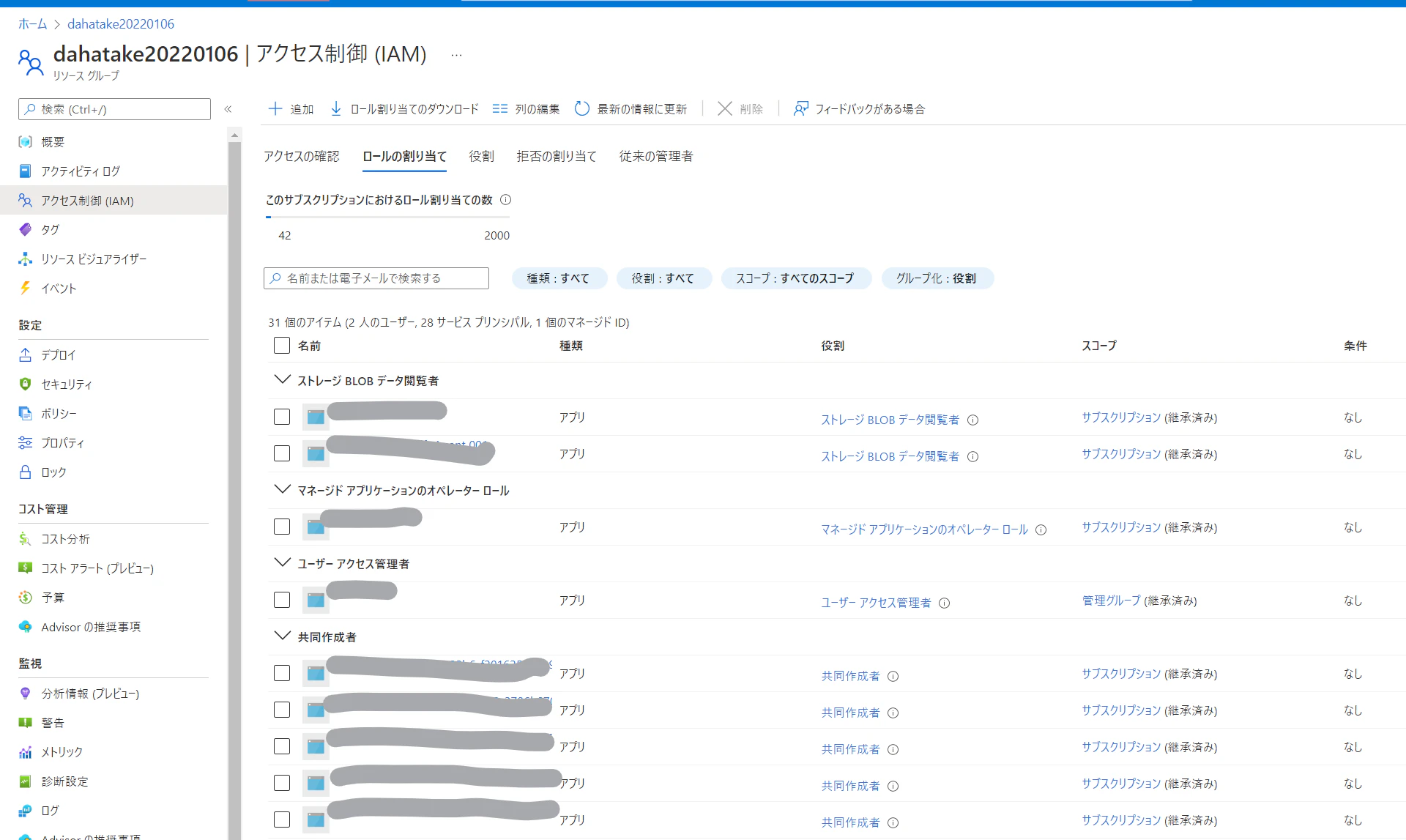The height and width of the screenshot is (840, 1406).
Task: Collapse the 共同作成者 group
Action: tap(282, 636)
